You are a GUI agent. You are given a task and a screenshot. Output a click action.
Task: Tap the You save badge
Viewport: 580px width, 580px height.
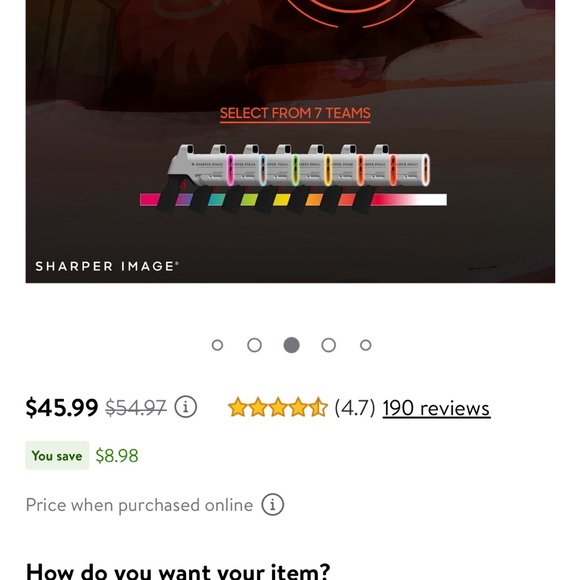click(x=57, y=455)
